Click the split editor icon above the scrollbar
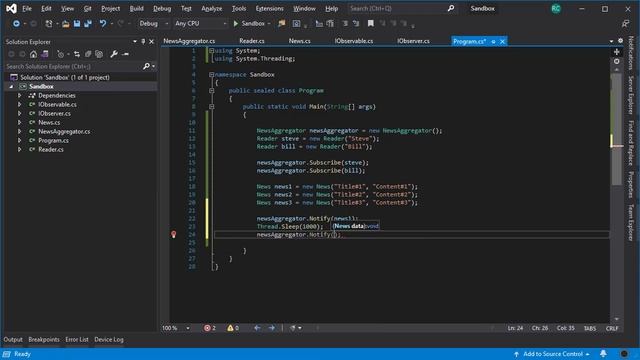Screen dimensions: 640x360 617,52
